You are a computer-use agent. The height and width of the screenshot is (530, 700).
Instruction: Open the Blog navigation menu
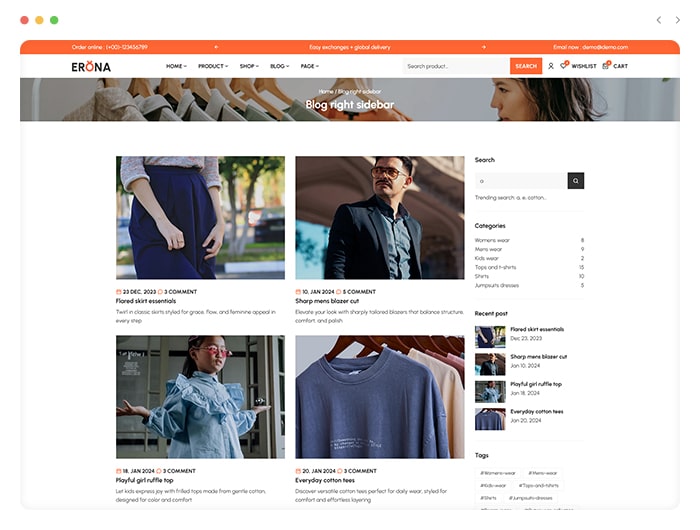280,66
